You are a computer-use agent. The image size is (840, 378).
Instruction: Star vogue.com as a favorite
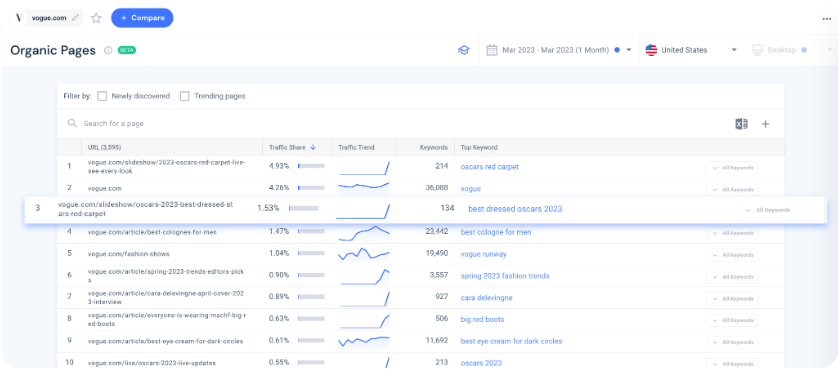pos(96,18)
